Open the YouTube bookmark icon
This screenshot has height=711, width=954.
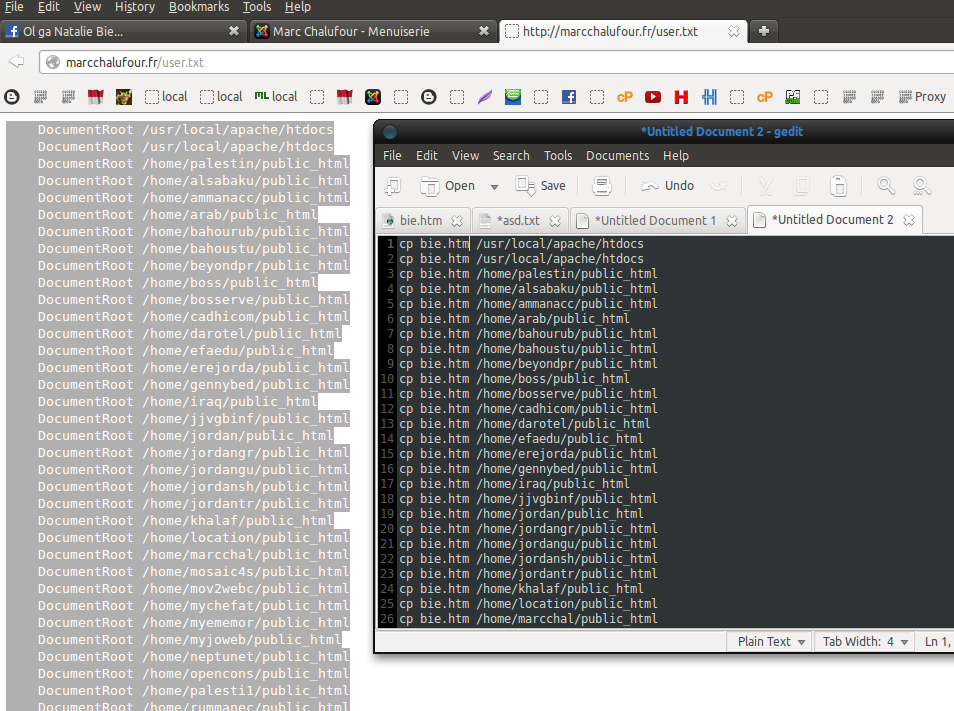653,97
